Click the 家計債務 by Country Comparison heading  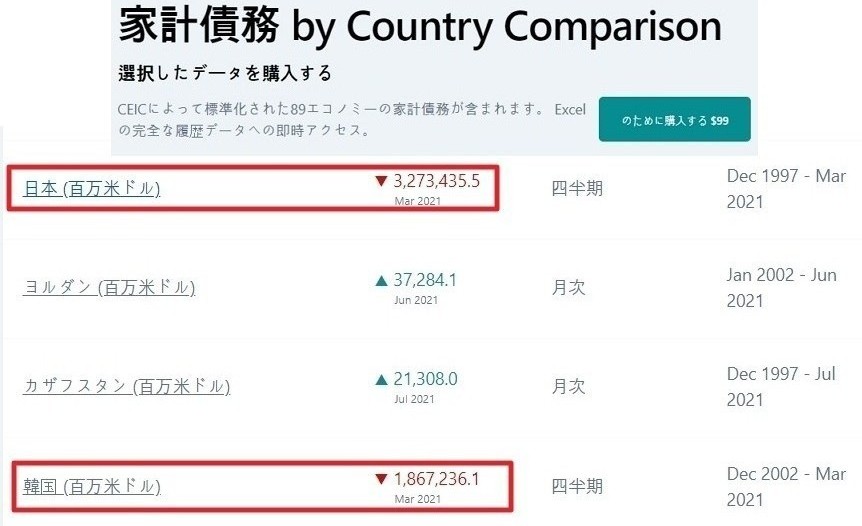[x=420, y=27]
